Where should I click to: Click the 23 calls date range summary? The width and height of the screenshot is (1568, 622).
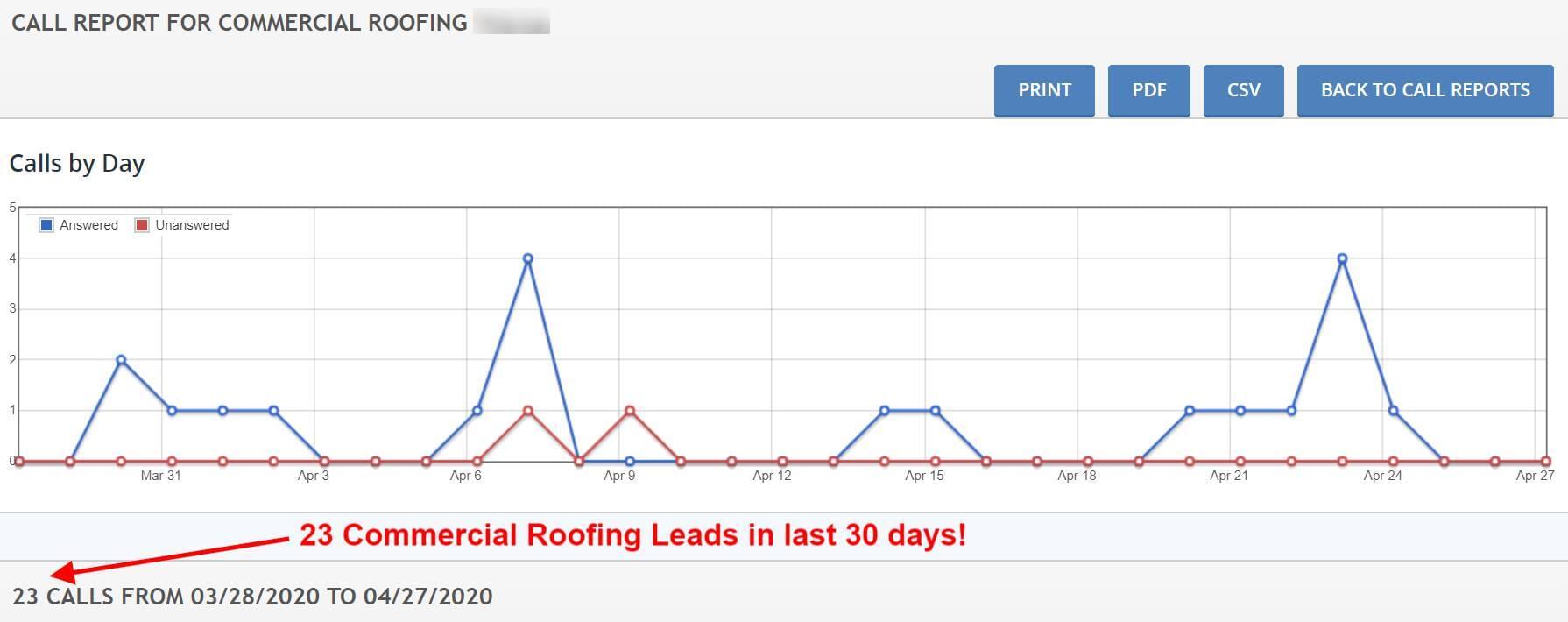coord(252,597)
